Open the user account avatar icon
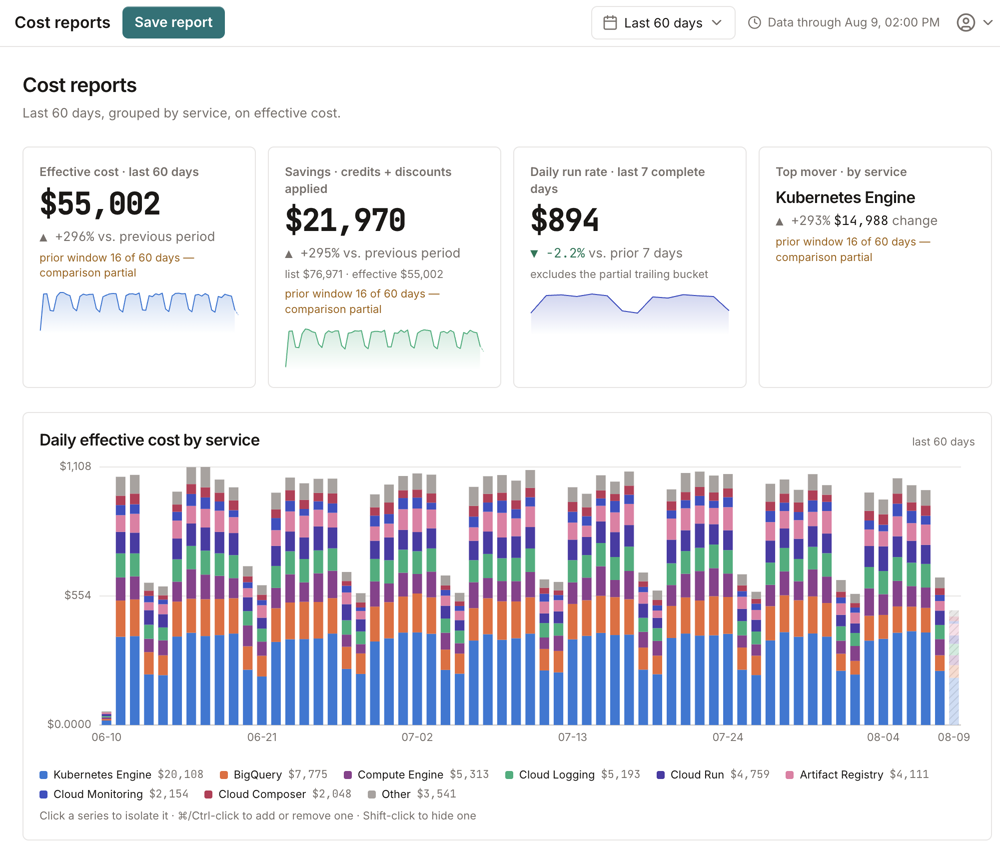Image resolution: width=1000 pixels, height=850 pixels. coord(966,22)
